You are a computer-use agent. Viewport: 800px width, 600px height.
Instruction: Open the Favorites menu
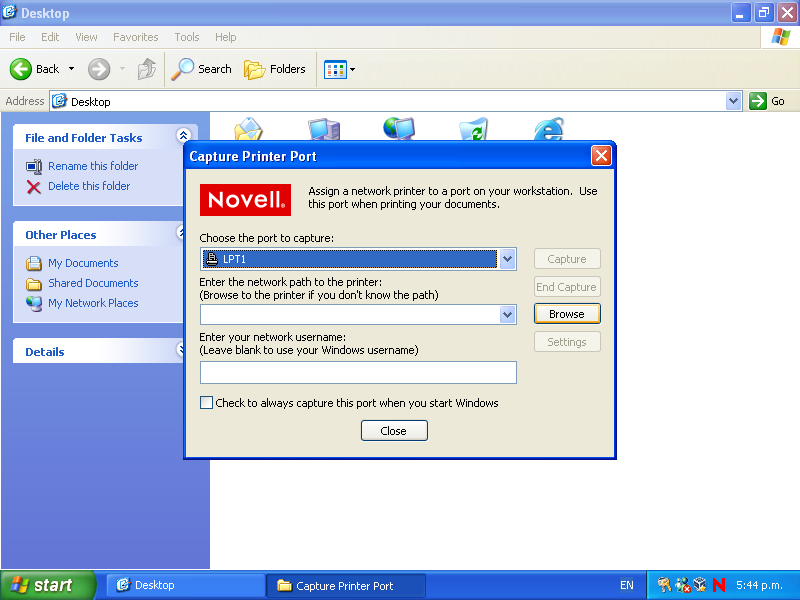pos(136,37)
